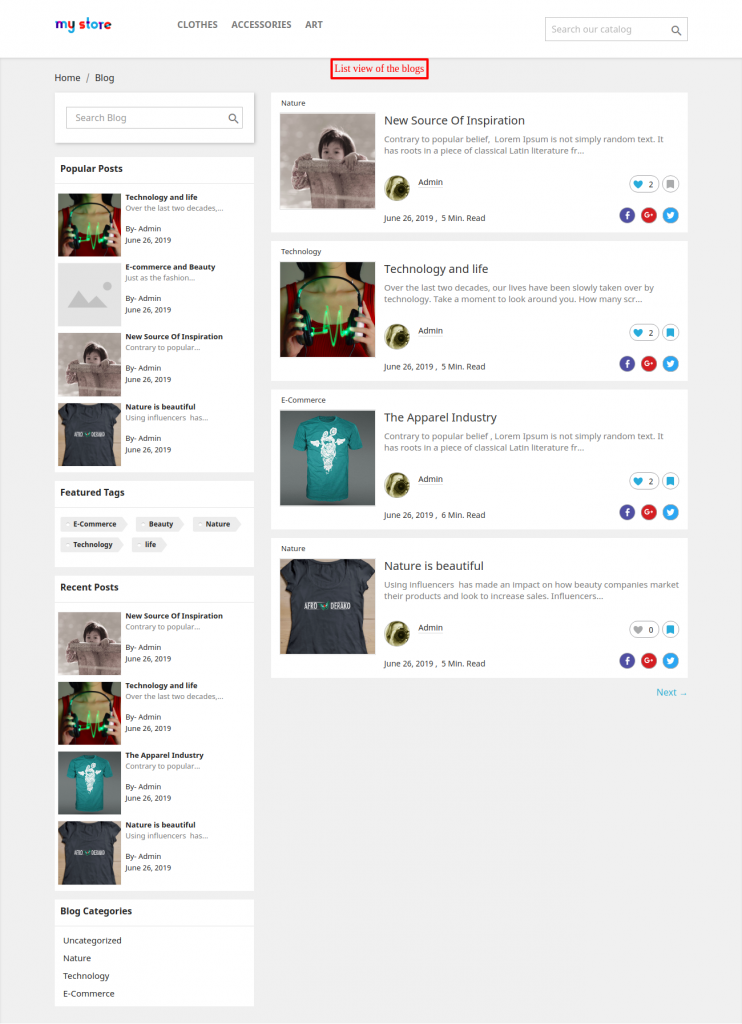Share Technology and life on Google Plus

coord(649,364)
